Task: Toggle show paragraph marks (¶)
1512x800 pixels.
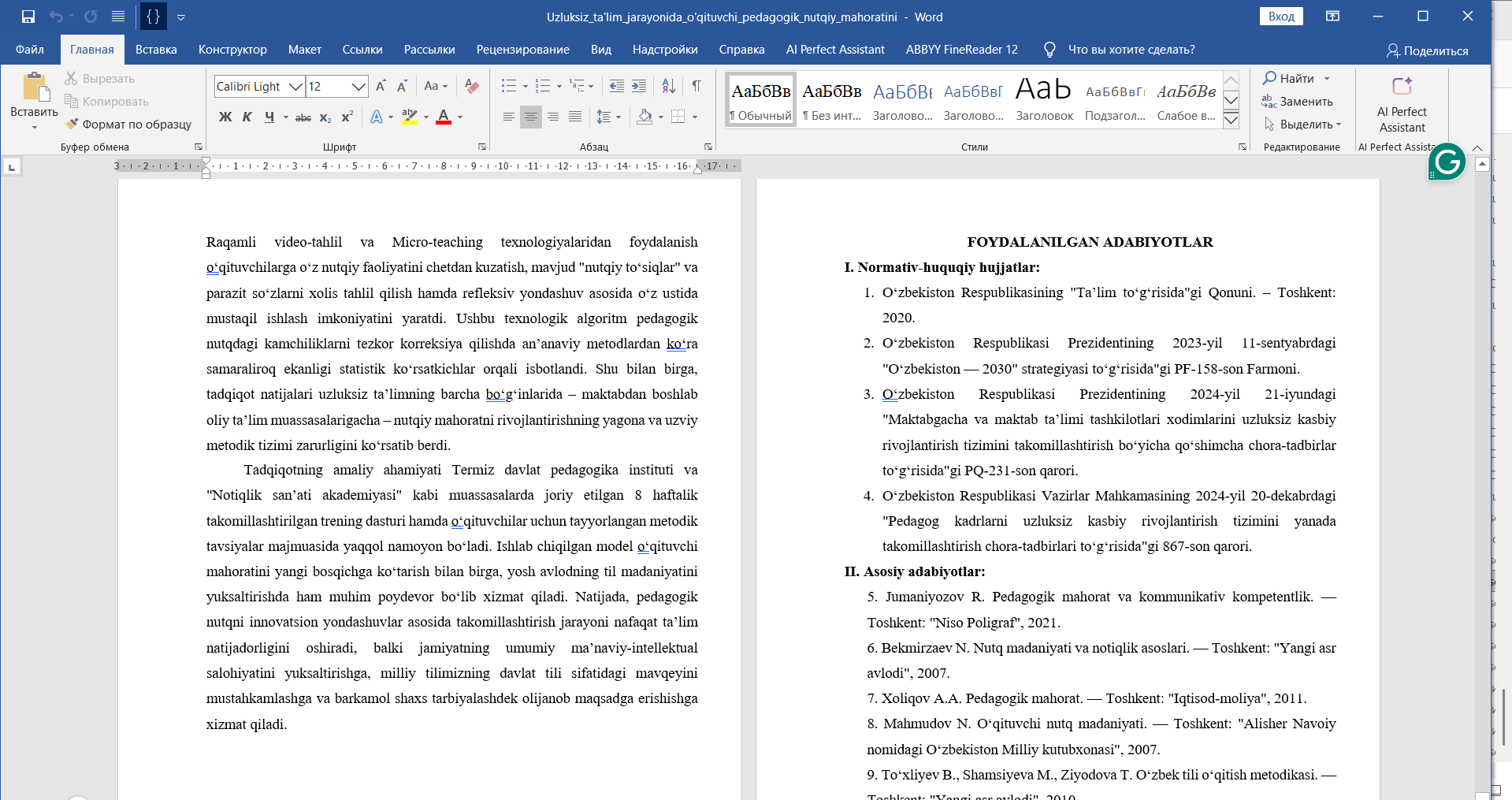Action: [697, 86]
